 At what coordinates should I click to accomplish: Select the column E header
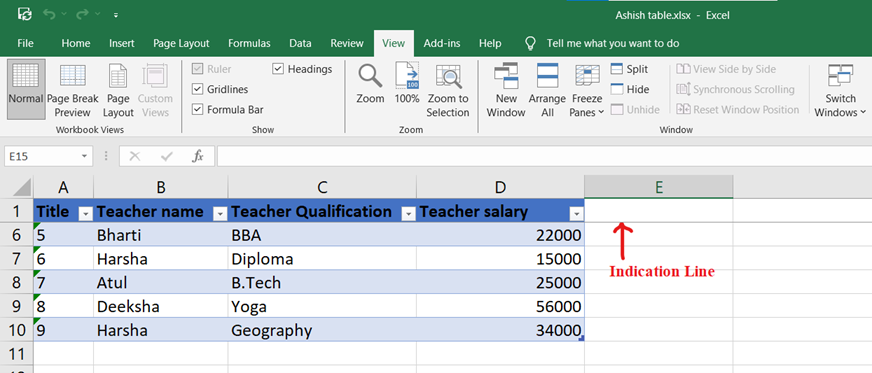click(x=658, y=187)
